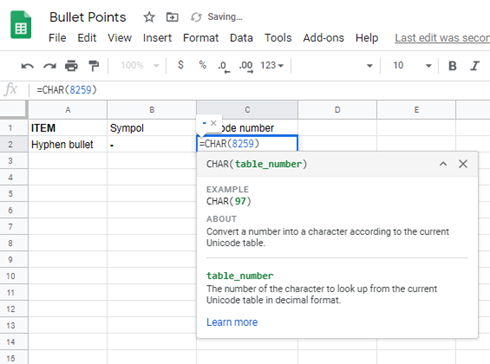Click the print icon
490x364 pixels.
71,66
